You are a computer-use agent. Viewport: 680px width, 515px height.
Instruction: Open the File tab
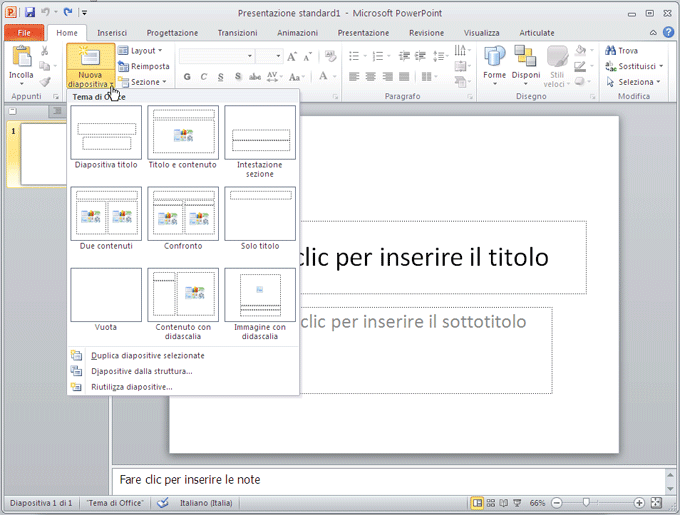[x=24, y=33]
